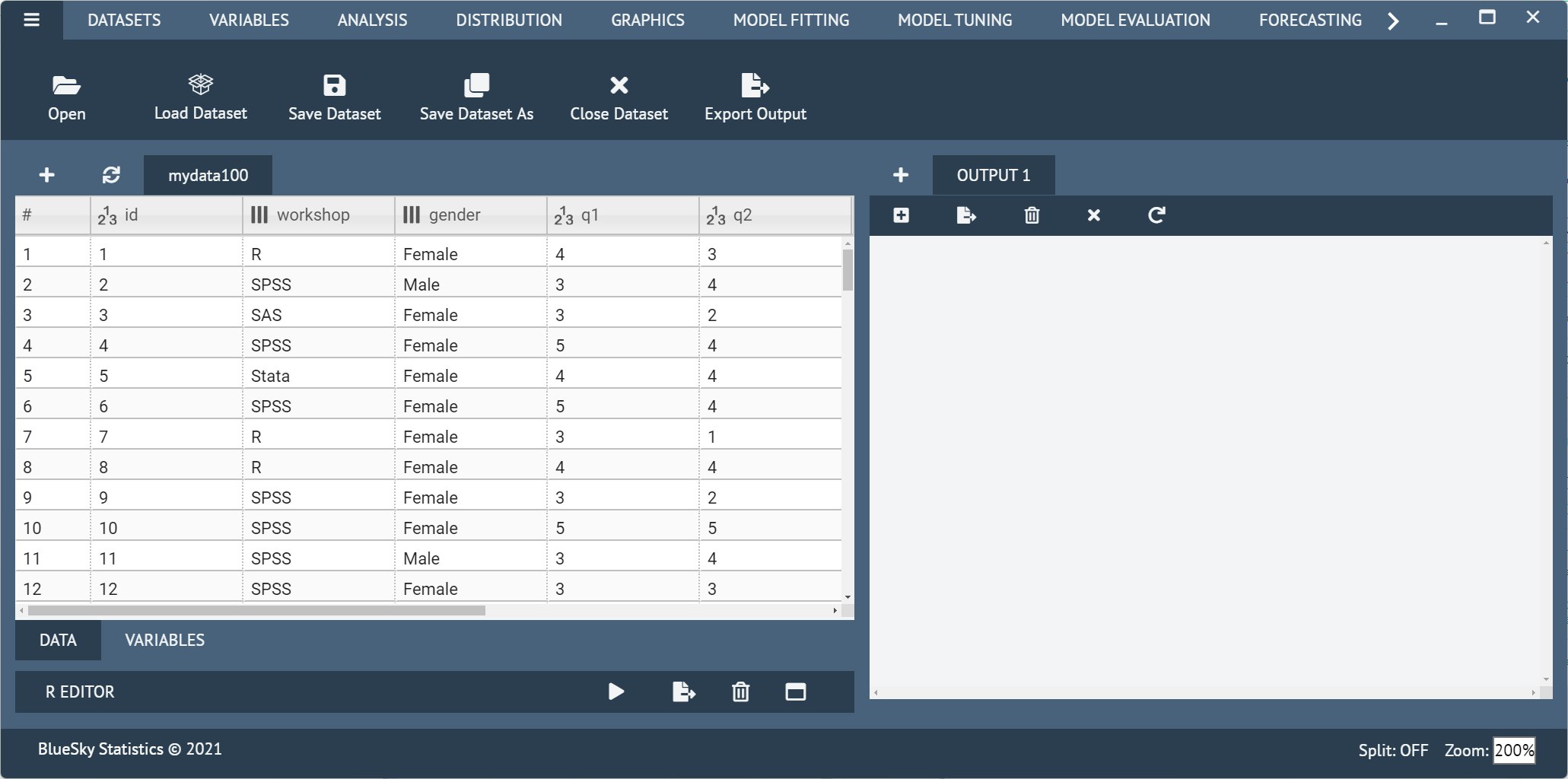Close the current dataset
The image size is (1568, 779).
[619, 96]
